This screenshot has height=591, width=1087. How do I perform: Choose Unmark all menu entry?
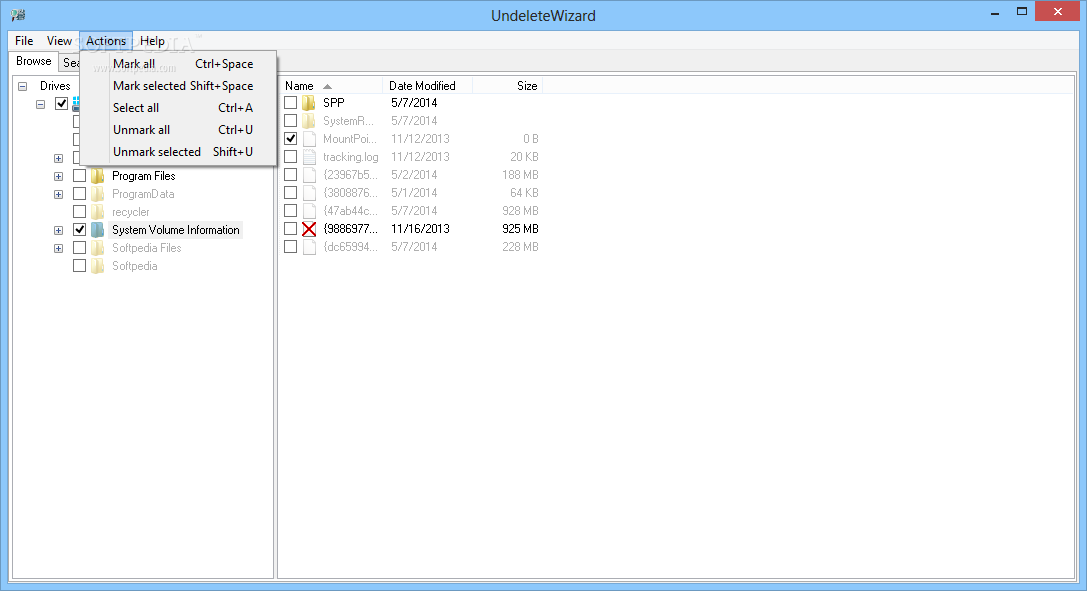(179, 130)
